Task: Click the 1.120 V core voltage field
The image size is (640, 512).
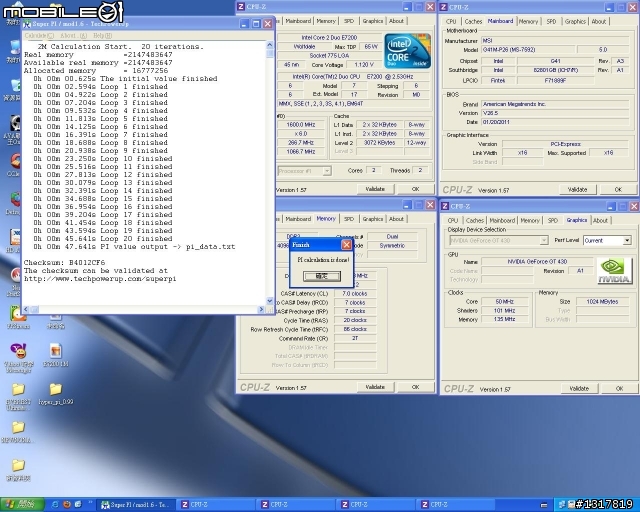Action: point(364,65)
